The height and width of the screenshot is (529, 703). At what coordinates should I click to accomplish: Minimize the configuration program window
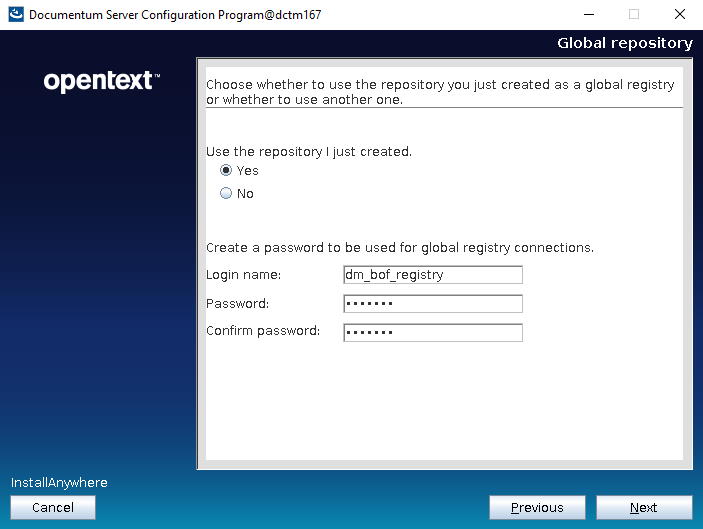click(x=587, y=14)
